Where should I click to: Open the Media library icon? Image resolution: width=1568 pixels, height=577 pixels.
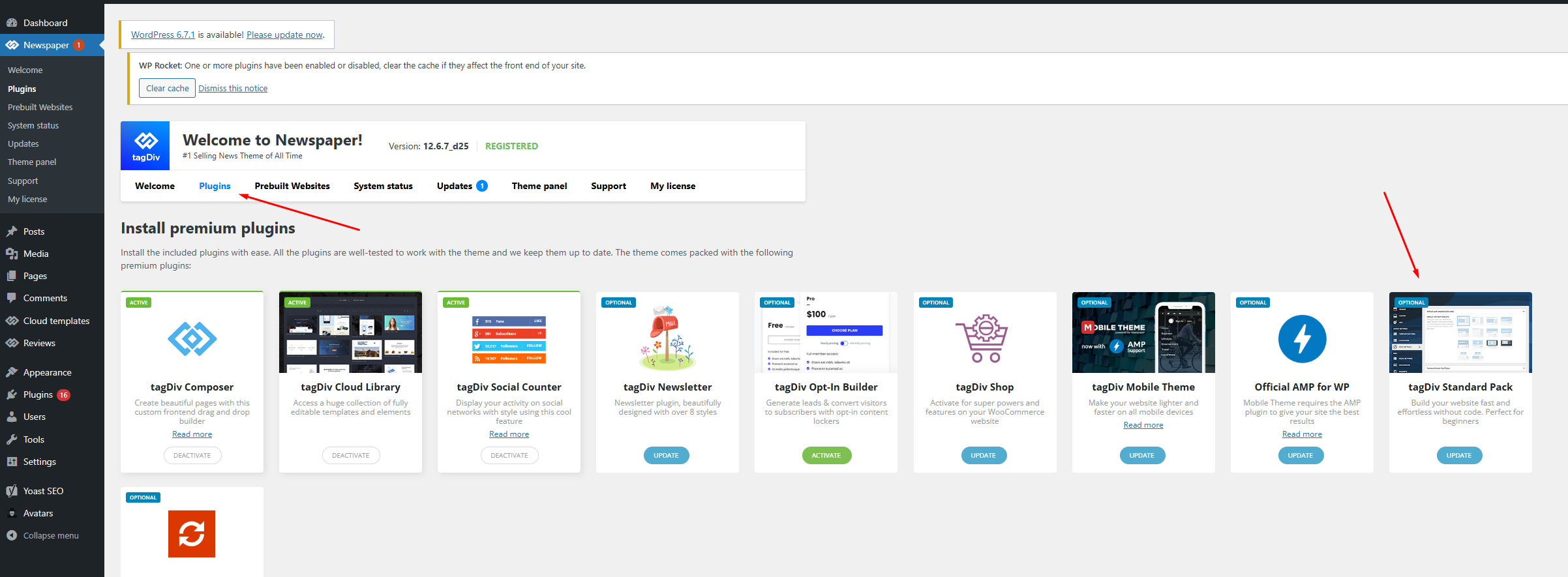(12, 254)
